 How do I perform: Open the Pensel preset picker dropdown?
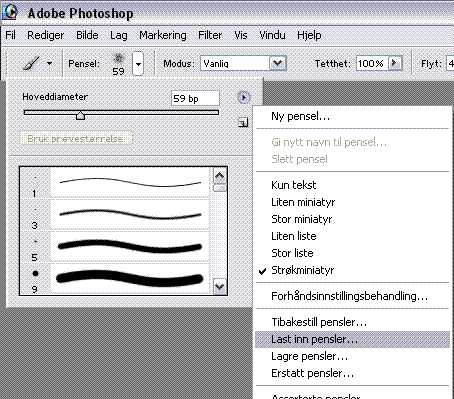pyautogui.click(x=138, y=63)
